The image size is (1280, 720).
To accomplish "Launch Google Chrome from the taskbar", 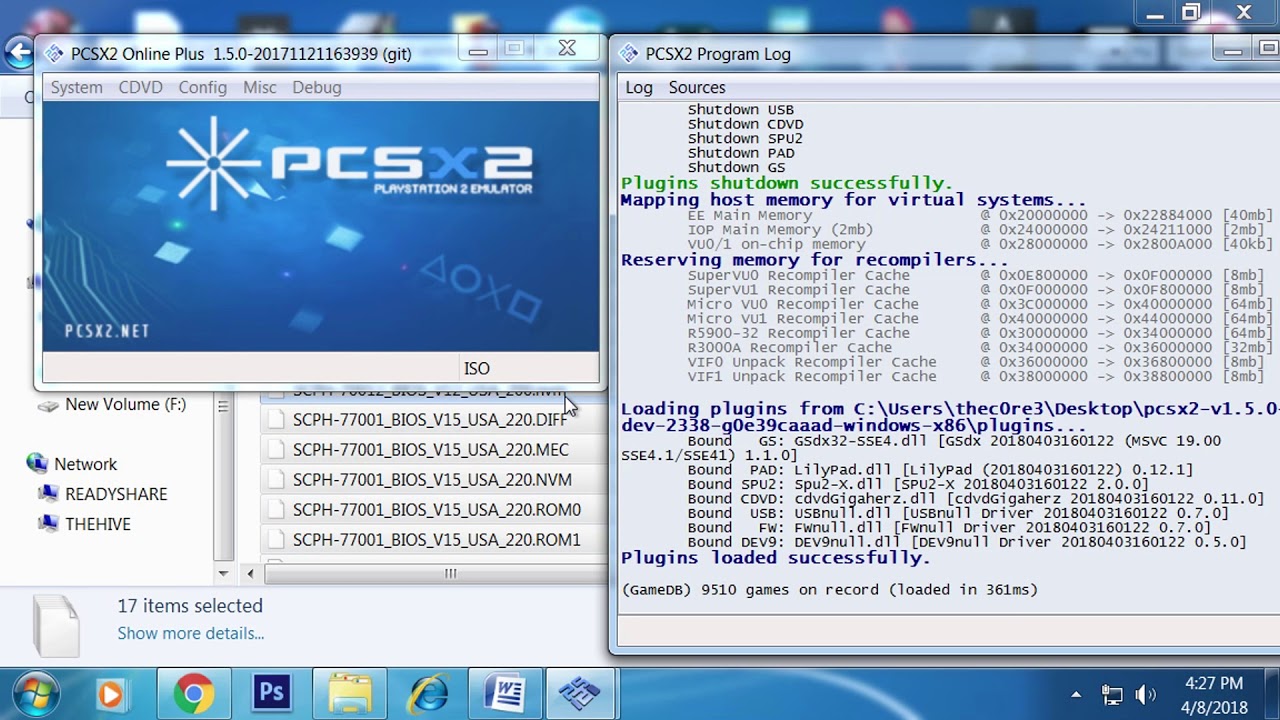I will (193, 694).
